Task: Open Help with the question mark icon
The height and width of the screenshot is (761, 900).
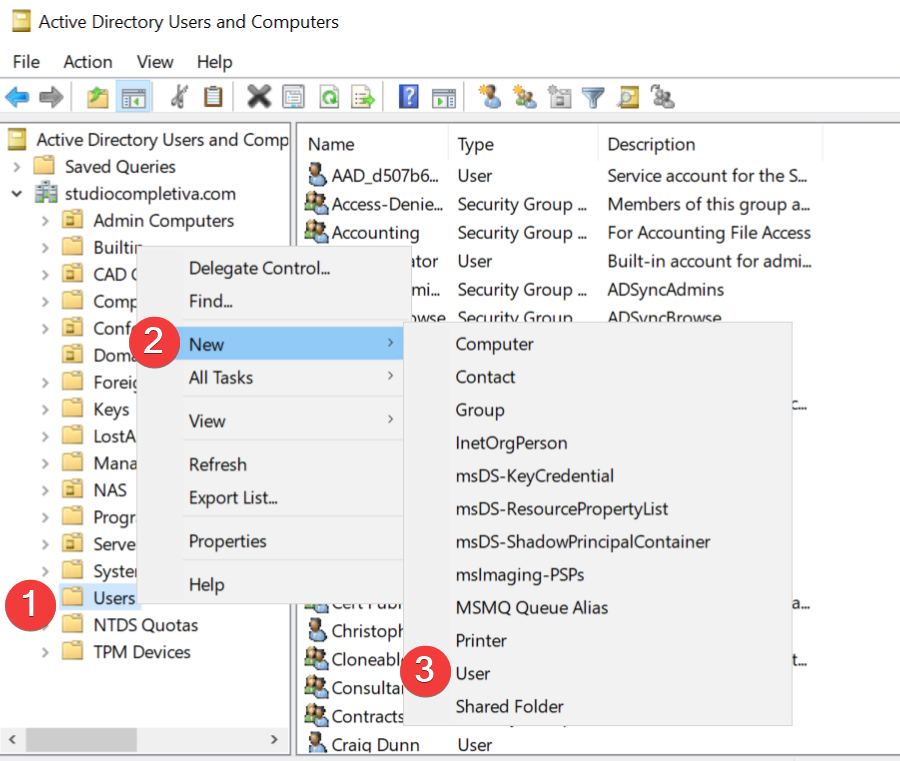Action: (x=408, y=96)
